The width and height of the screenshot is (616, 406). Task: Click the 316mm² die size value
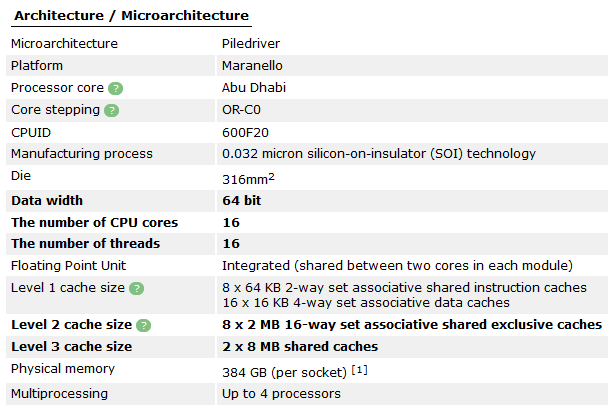click(x=248, y=179)
